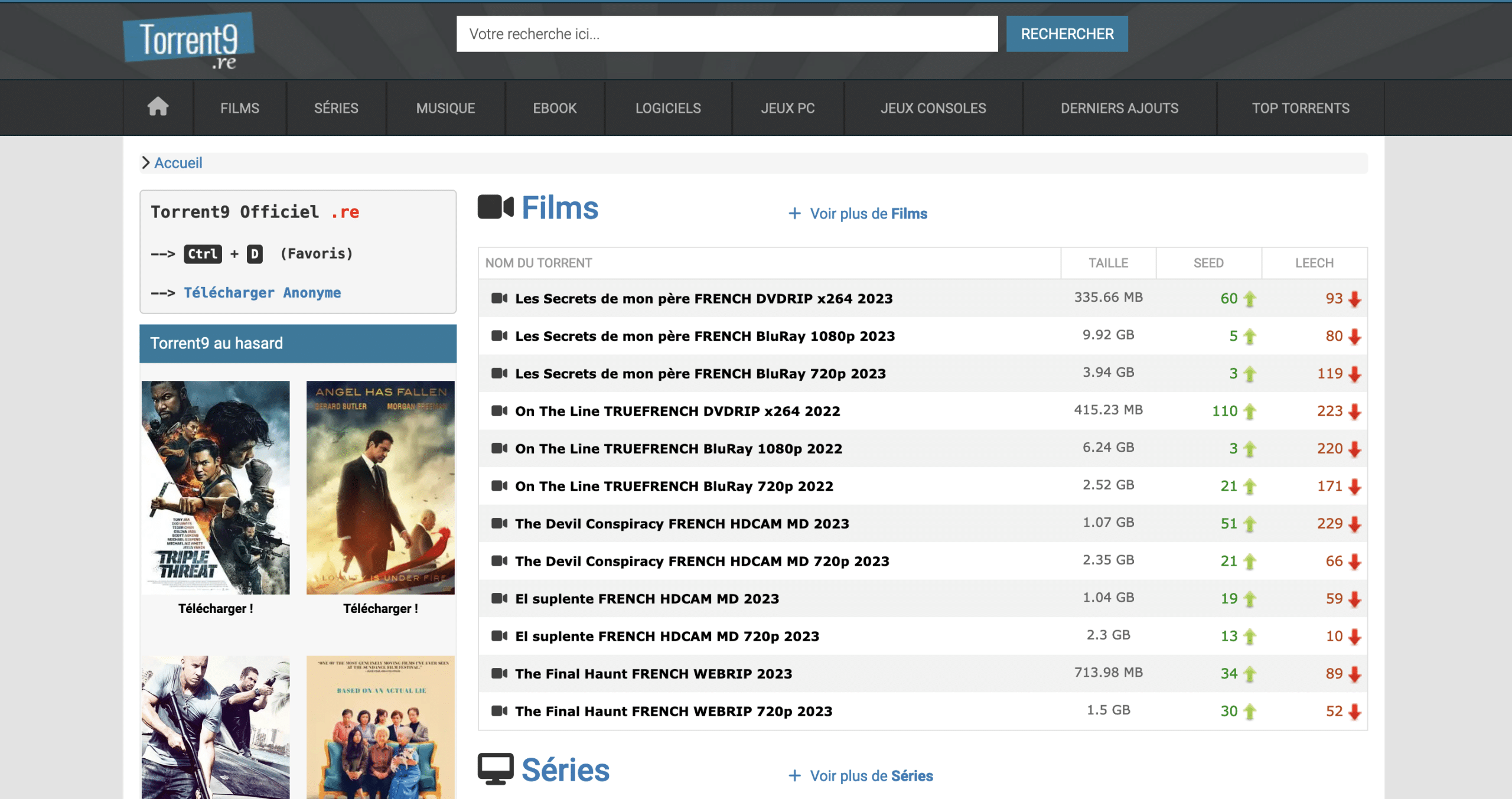This screenshot has width=1512, height=799.
Task: Click the SEED column header
Action: click(1208, 263)
